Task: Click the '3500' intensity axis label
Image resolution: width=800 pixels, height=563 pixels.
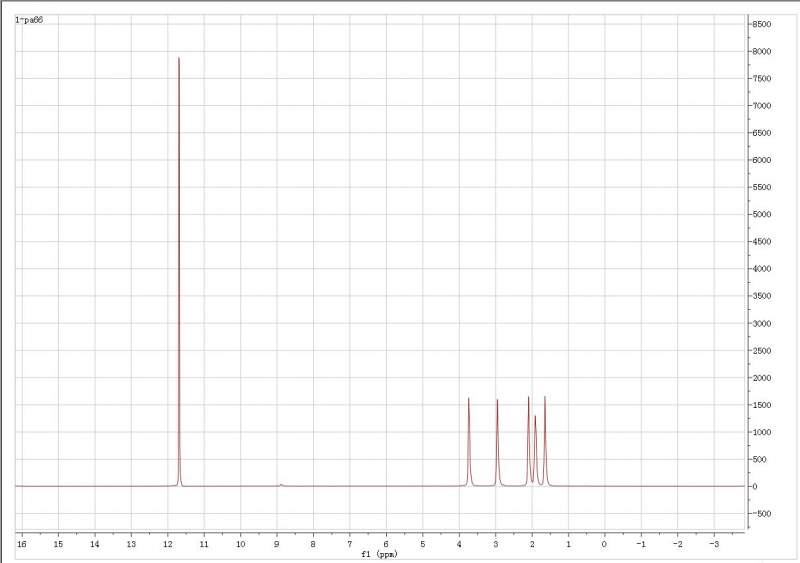Action: (x=762, y=296)
